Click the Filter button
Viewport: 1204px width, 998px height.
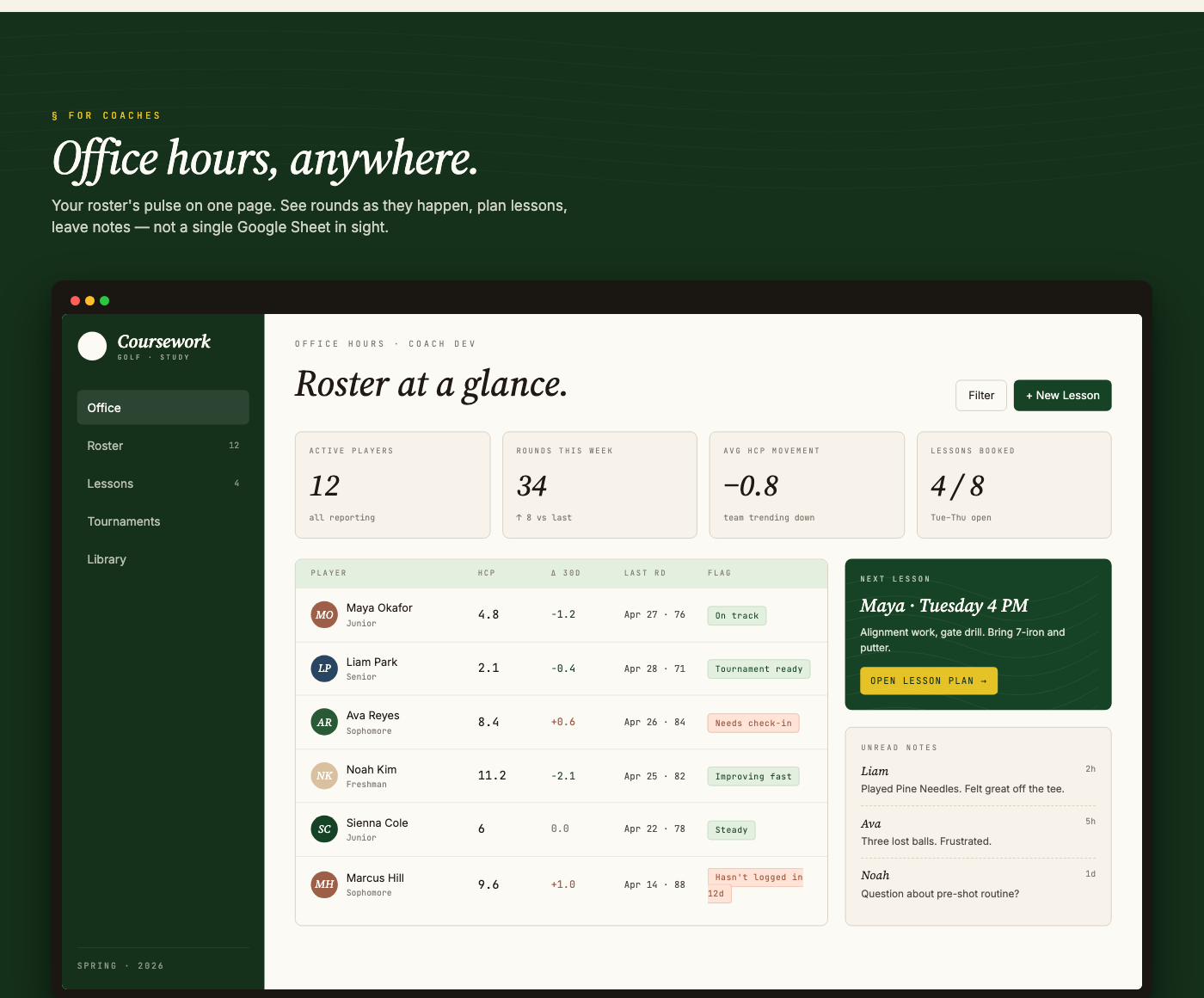click(x=981, y=395)
